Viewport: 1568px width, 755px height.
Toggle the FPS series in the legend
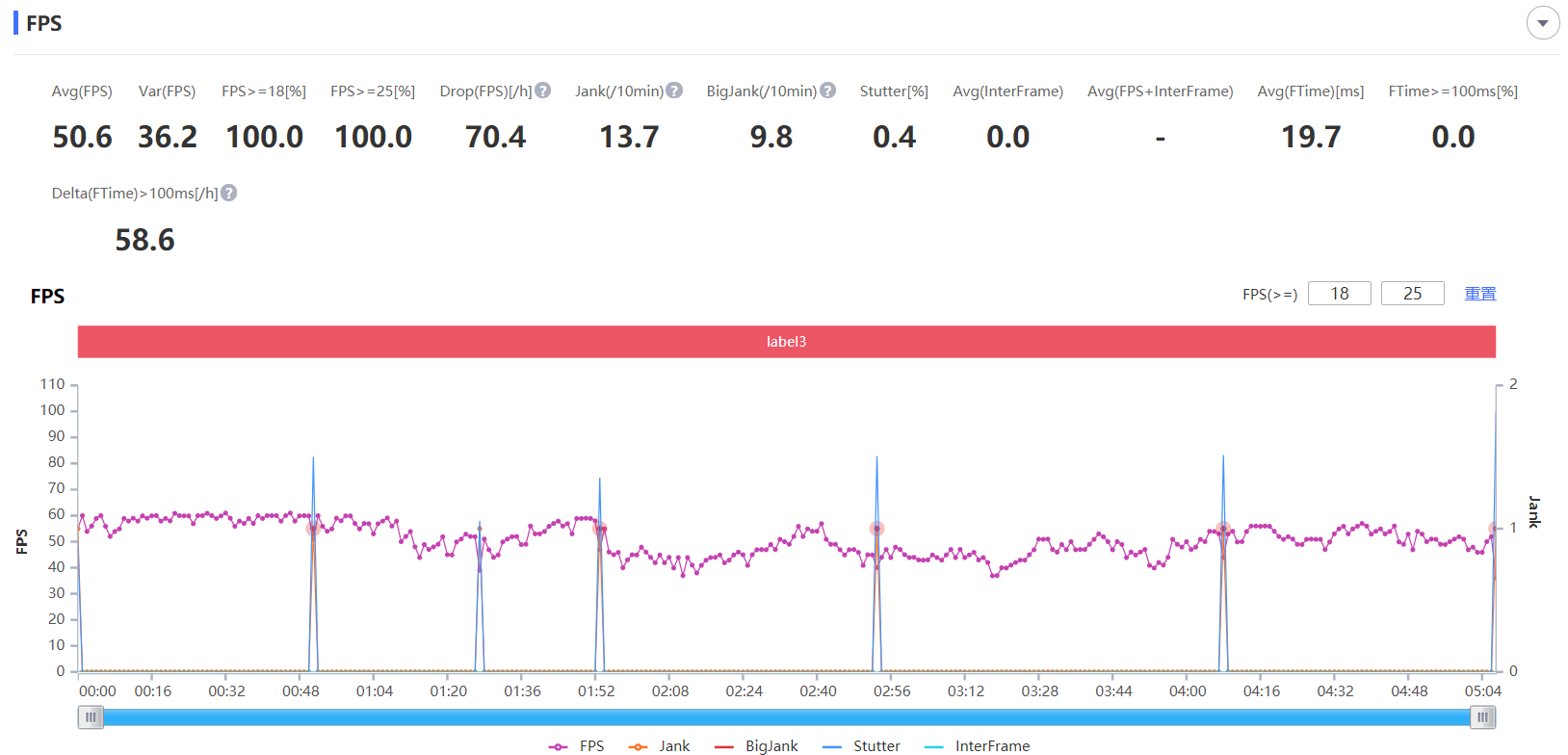pos(576,745)
